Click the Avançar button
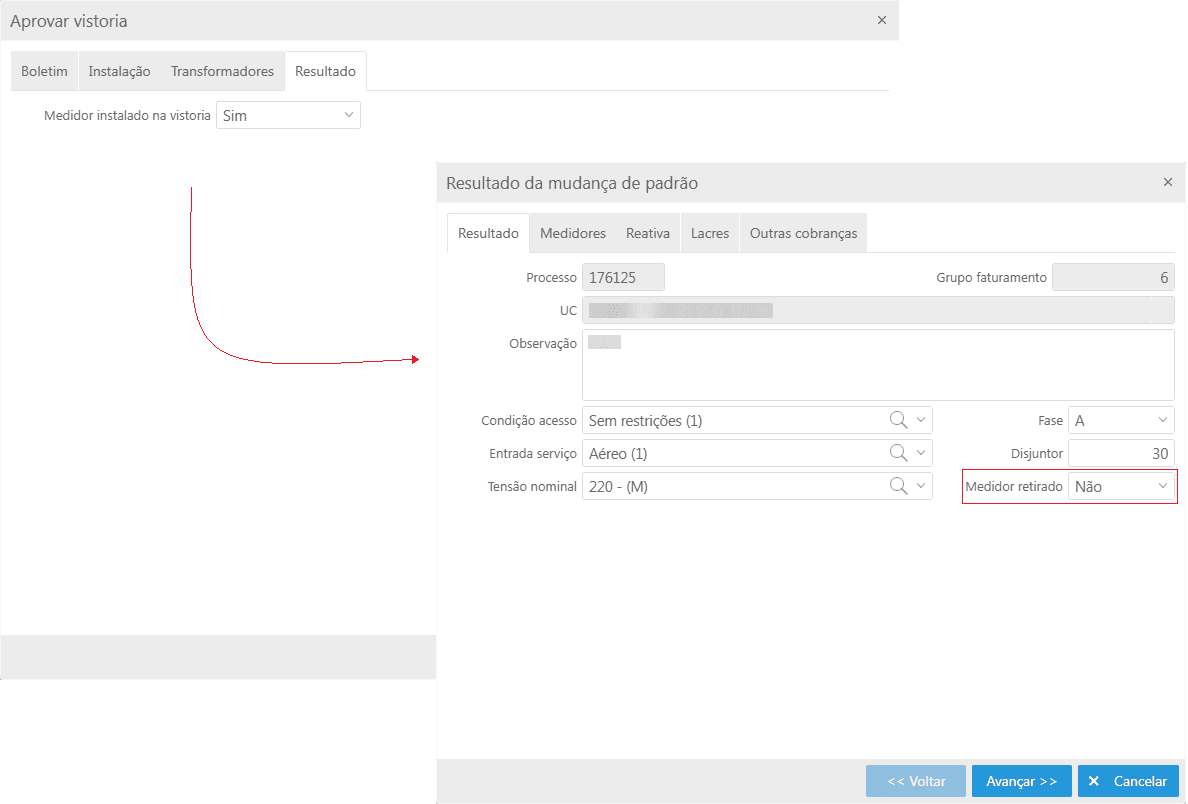The image size is (1188, 804). click(x=1021, y=781)
